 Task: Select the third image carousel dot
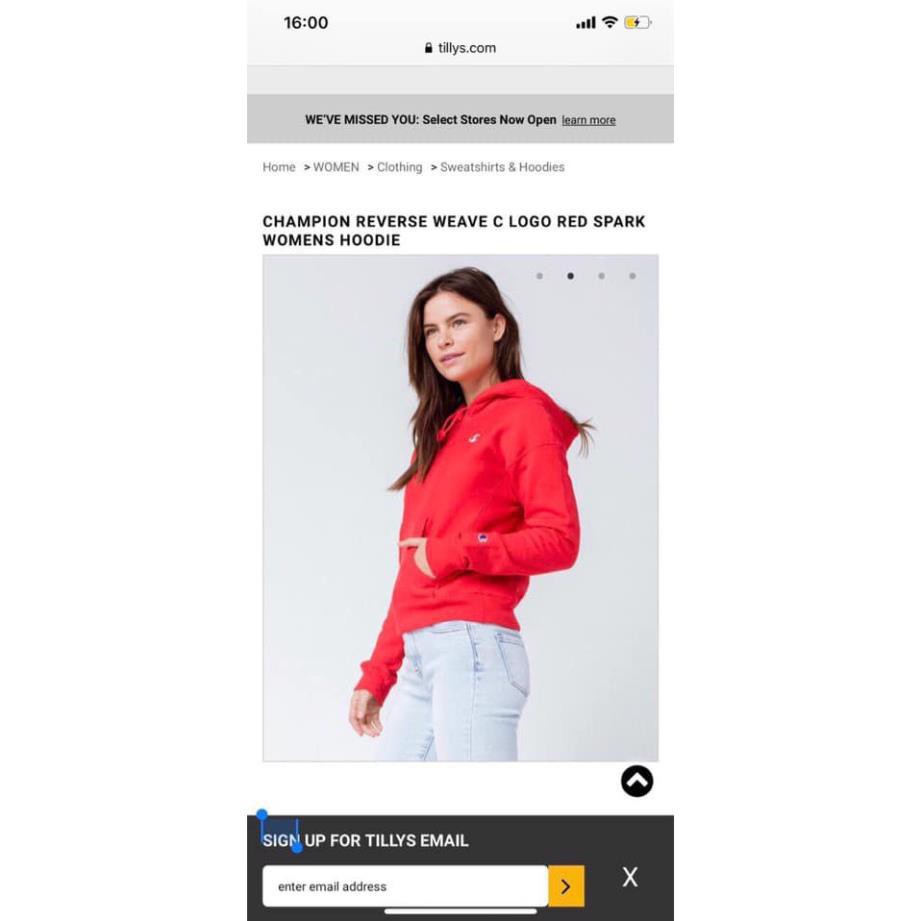click(601, 276)
